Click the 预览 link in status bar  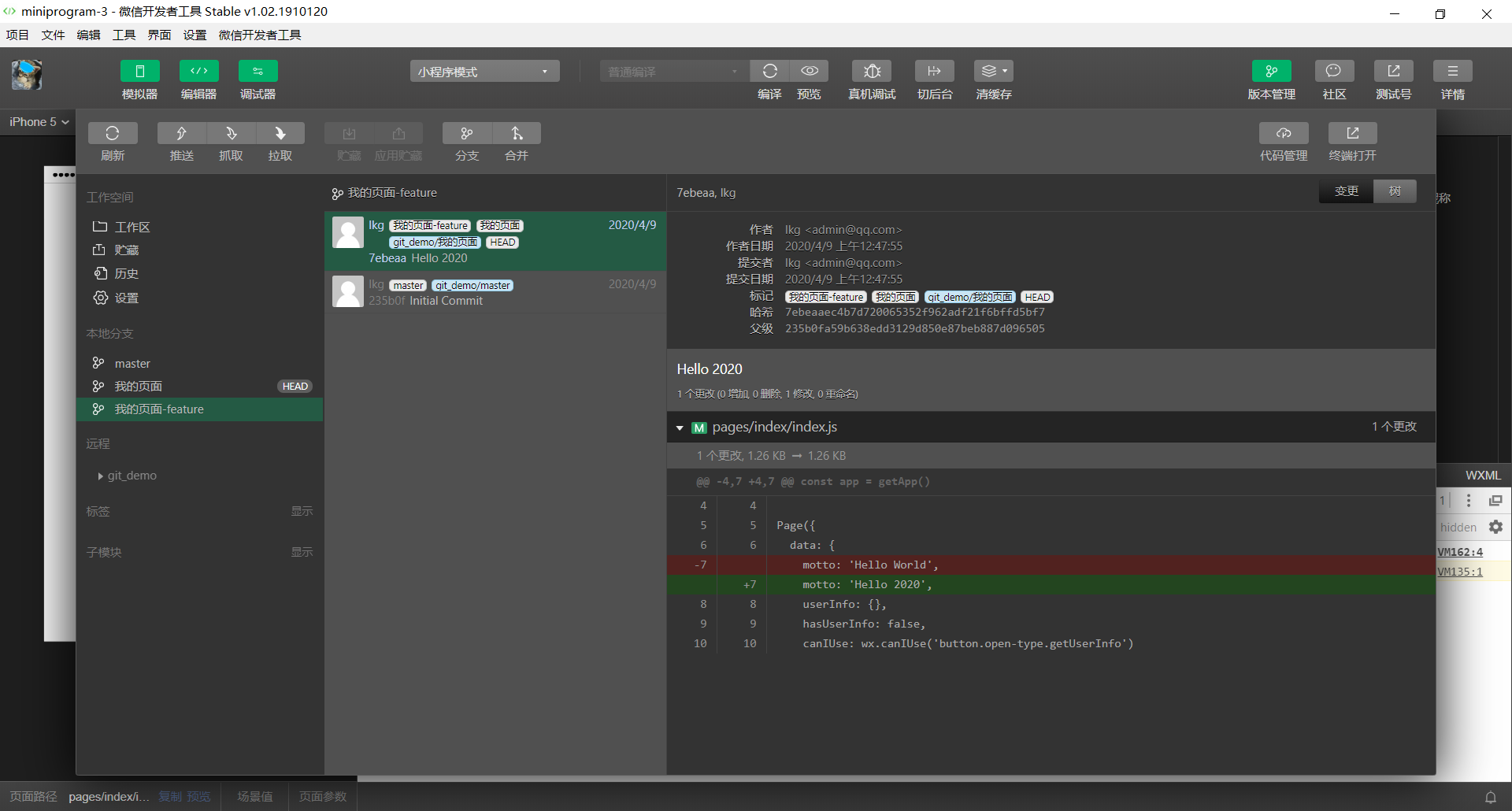click(198, 797)
